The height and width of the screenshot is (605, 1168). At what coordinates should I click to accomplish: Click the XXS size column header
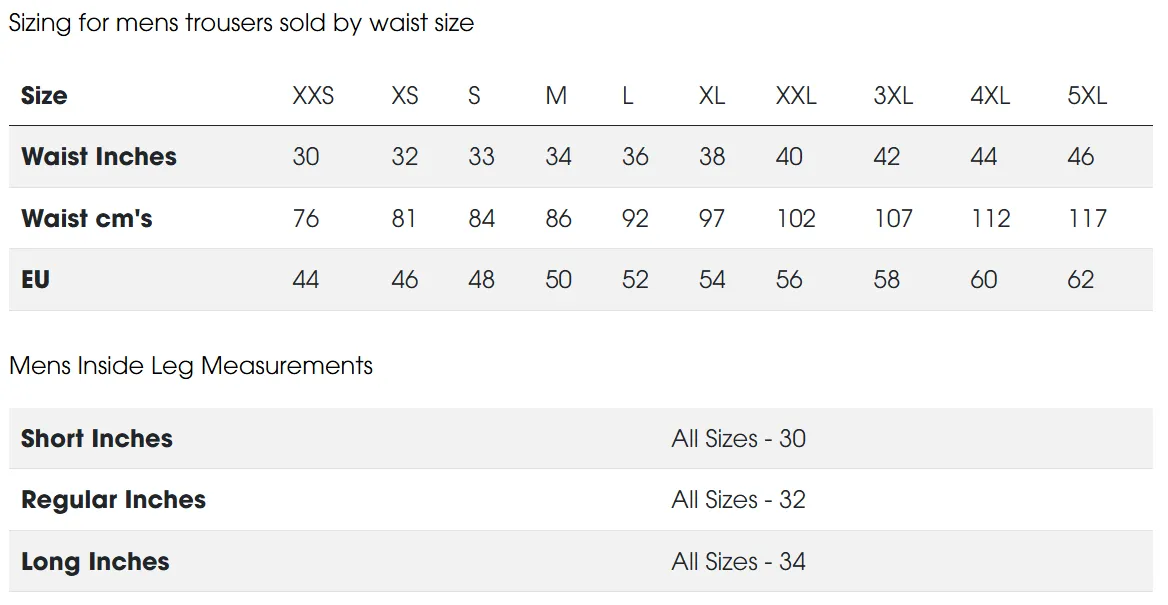coord(313,96)
